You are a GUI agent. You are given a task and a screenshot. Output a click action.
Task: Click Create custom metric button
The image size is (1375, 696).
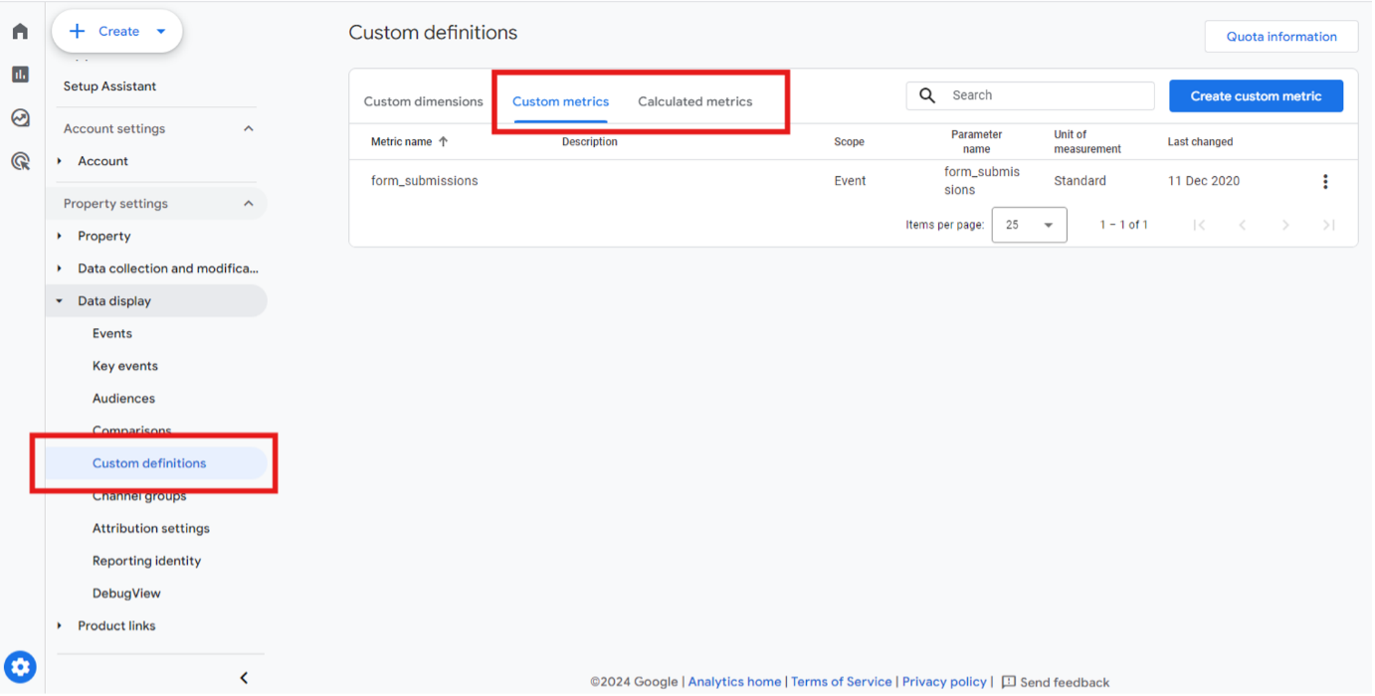tap(1256, 96)
